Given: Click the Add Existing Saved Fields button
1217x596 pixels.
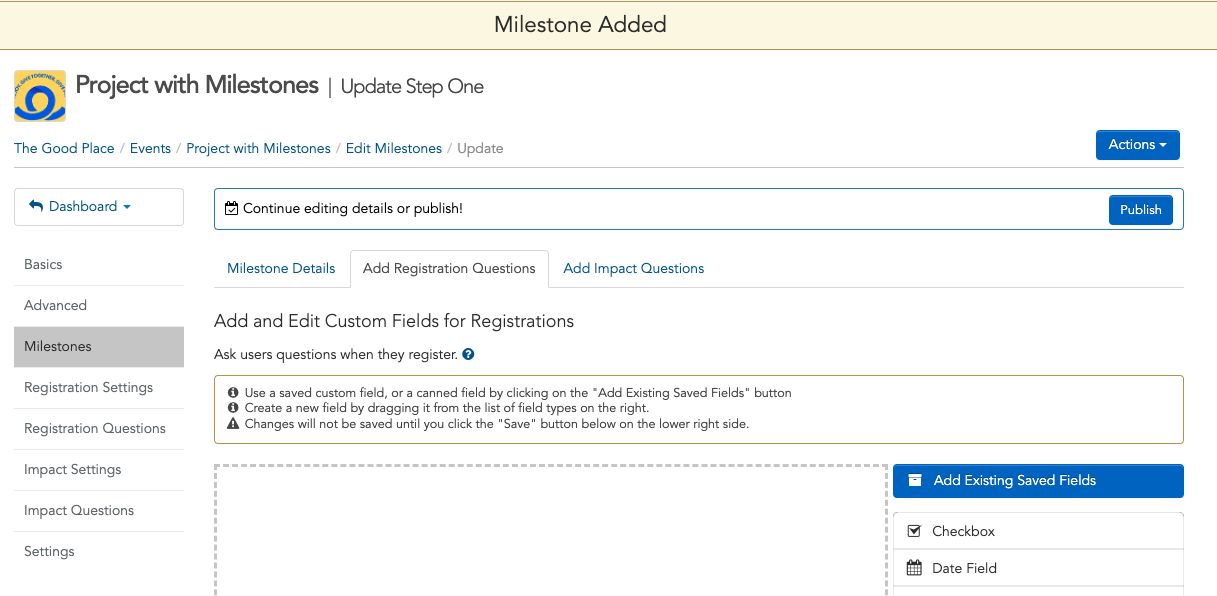Looking at the screenshot, I should coord(1038,481).
